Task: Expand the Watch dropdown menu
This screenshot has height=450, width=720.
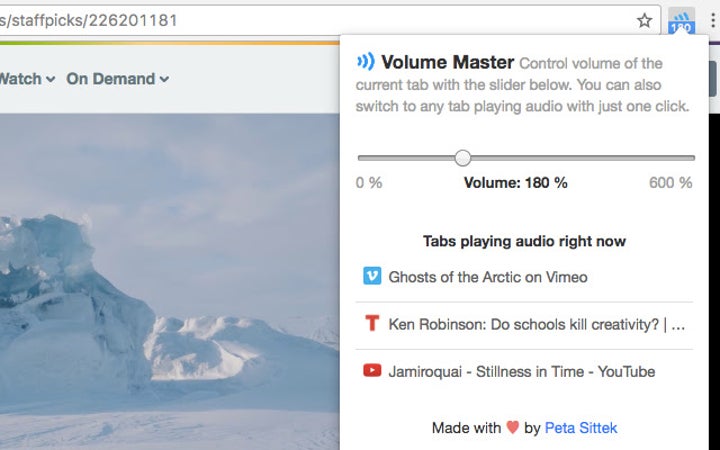Action: click(26, 79)
